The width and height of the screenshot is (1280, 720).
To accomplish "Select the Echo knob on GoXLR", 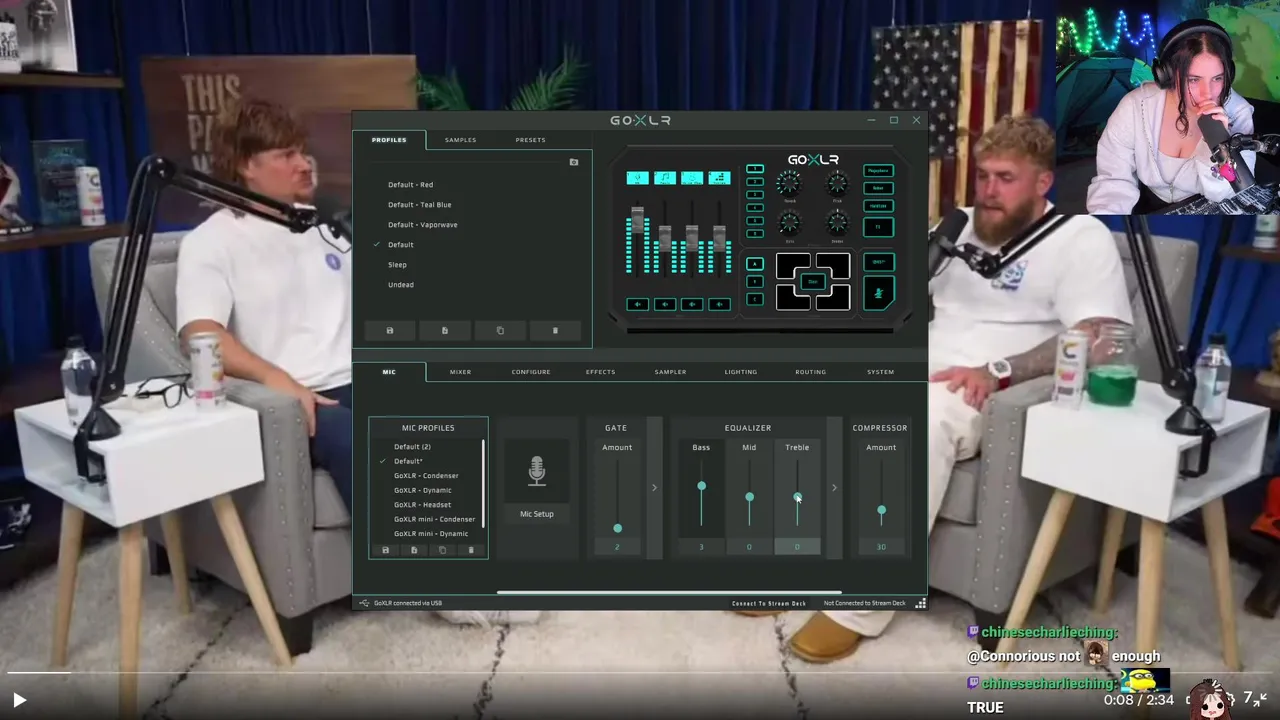I will point(789,222).
